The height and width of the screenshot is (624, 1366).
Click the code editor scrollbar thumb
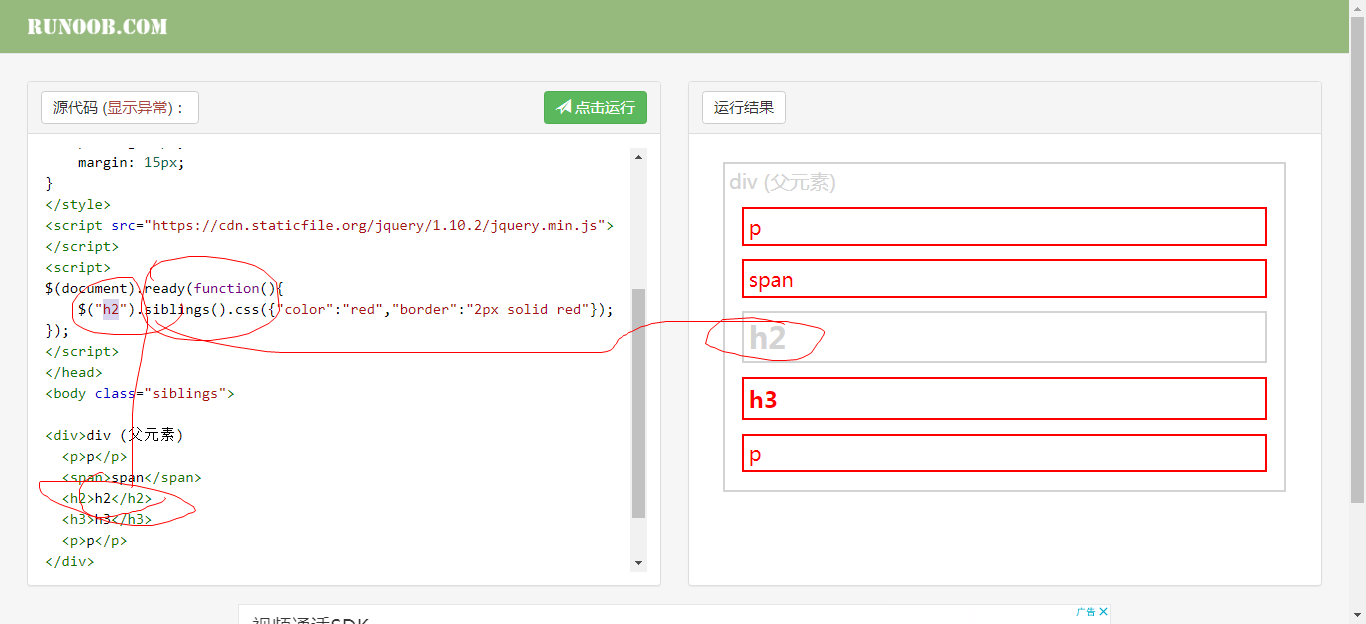point(639,403)
